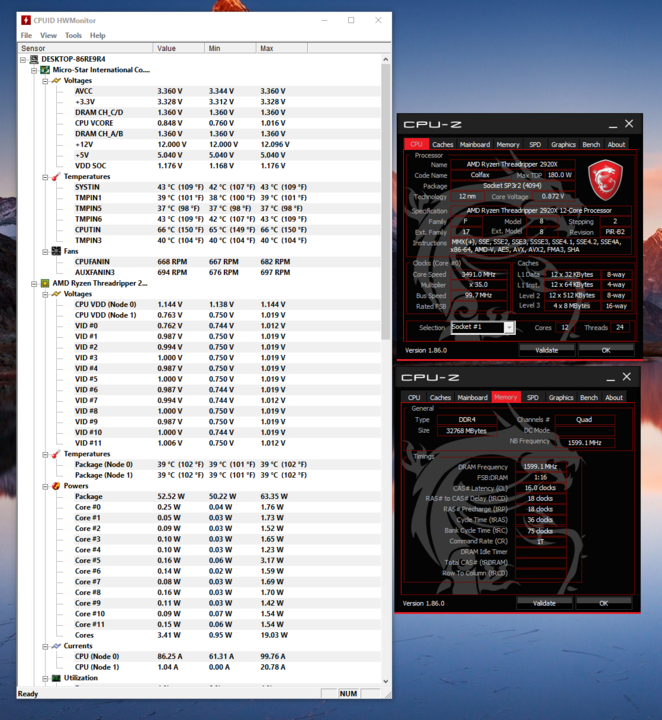The width and height of the screenshot is (662, 720).
Task: Click the Value column header
Action: coord(179,48)
